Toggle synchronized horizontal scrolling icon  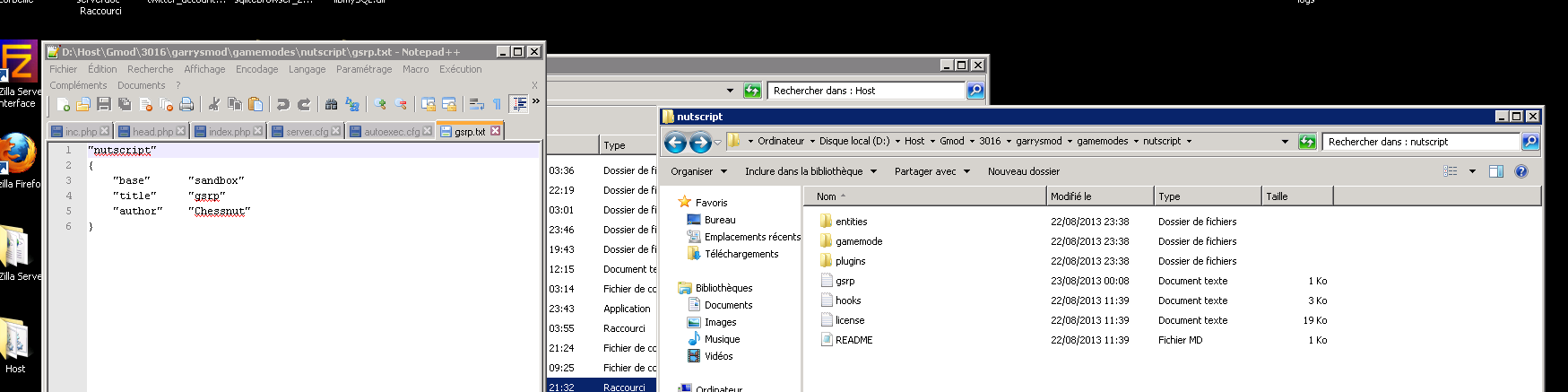(449, 105)
